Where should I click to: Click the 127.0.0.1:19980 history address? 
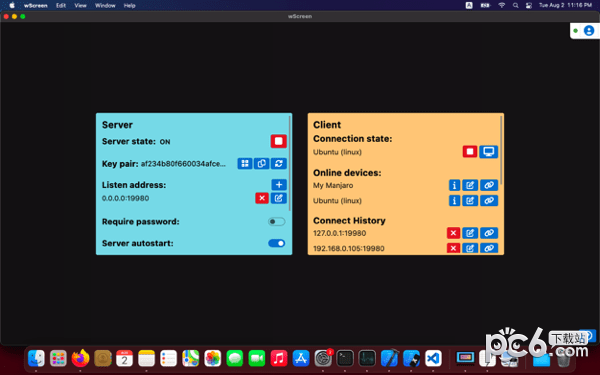[339, 233]
